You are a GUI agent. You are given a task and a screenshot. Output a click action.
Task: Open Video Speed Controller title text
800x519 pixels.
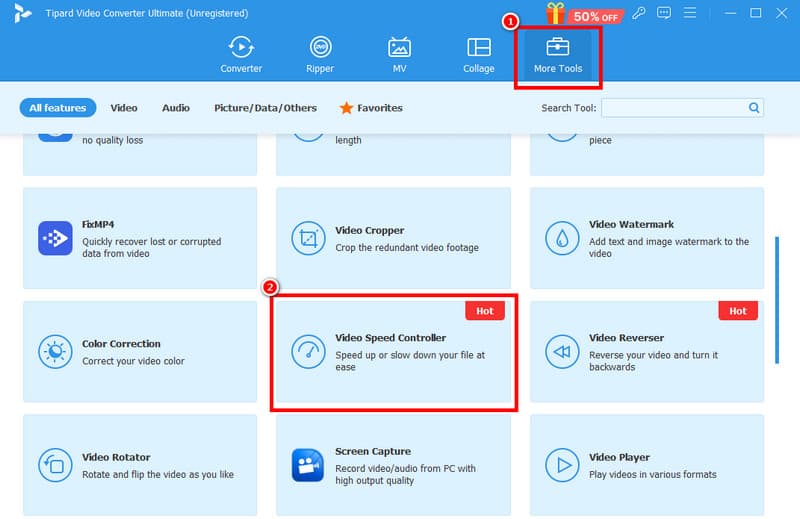(390, 337)
